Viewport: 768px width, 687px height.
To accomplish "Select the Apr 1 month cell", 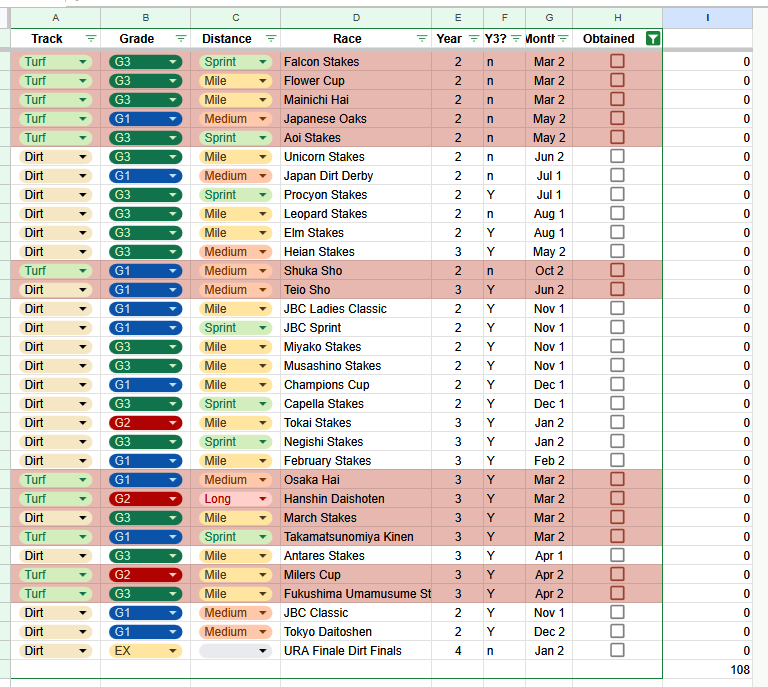I will click(549, 556).
